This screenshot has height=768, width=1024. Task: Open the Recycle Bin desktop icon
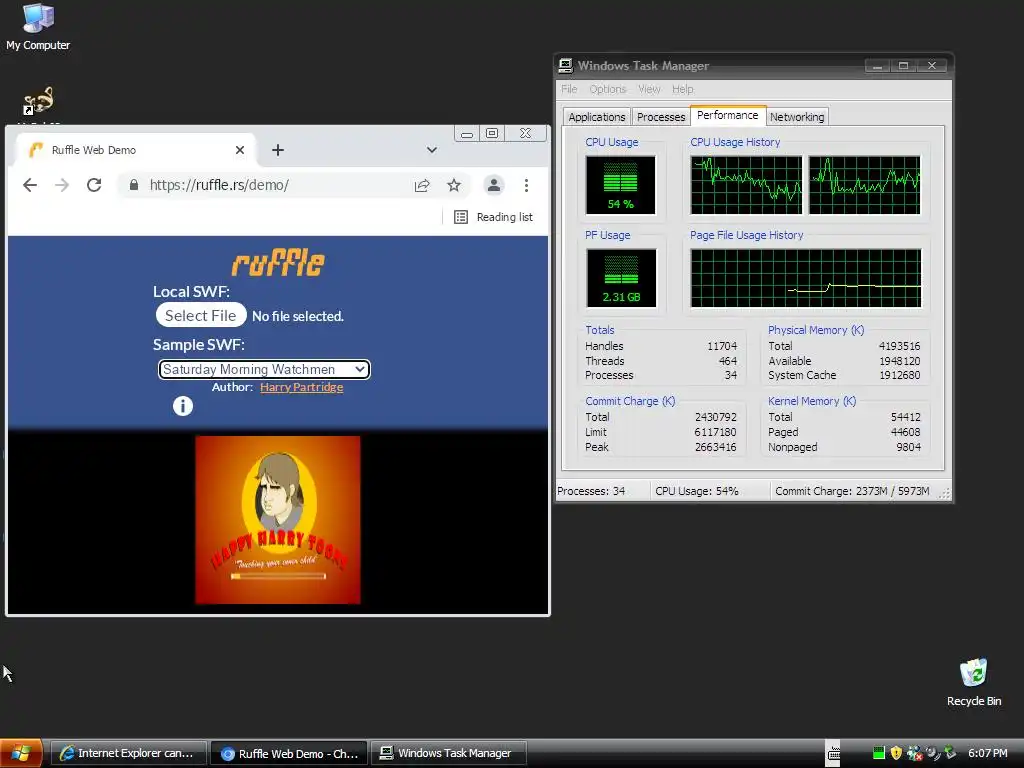[974, 682]
